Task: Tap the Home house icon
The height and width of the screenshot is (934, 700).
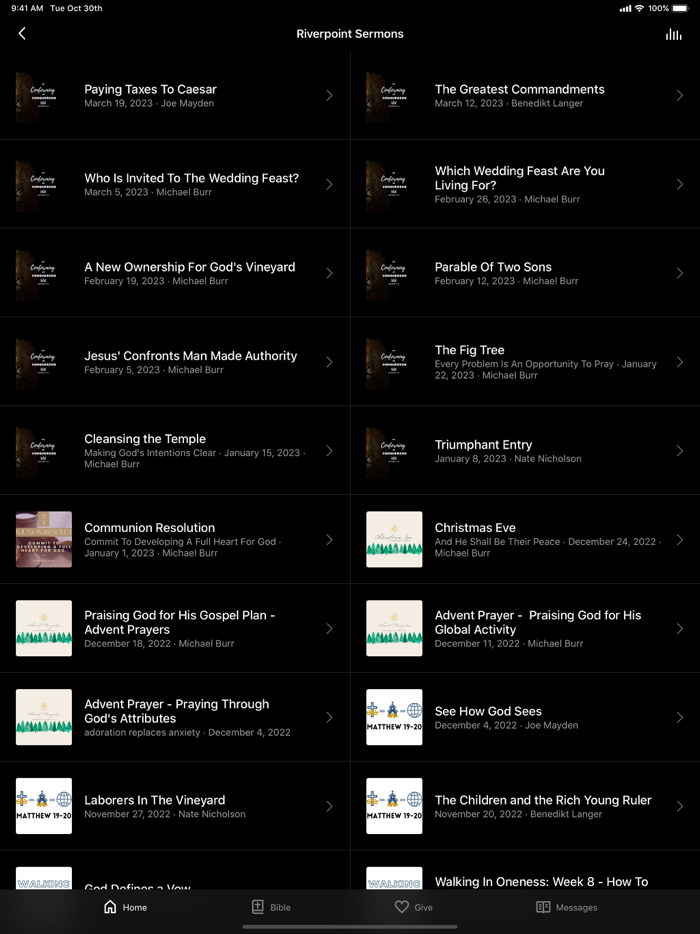Action: coord(110,907)
